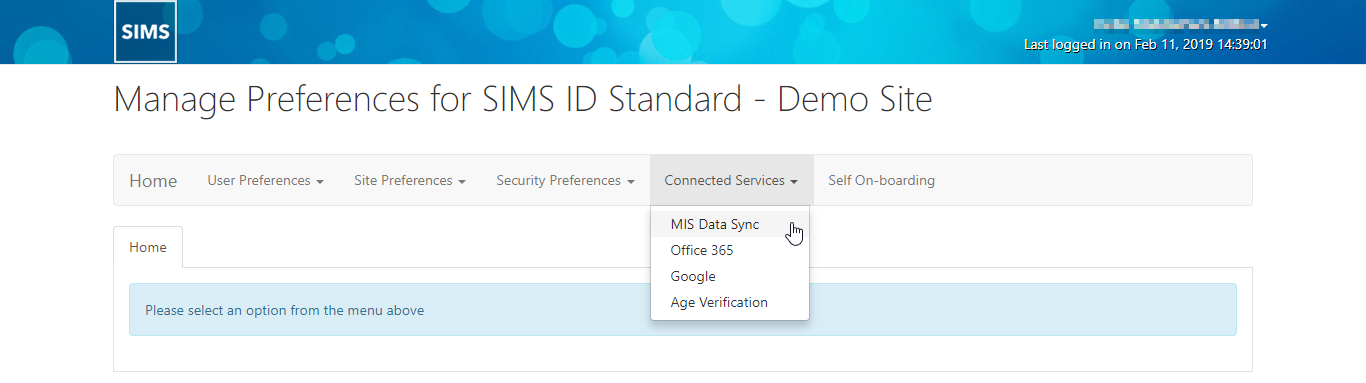Screen dimensions: 1366x383
Task: Expand the Site Preferences menu
Action: pyautogui.click(x=410, y=181)
